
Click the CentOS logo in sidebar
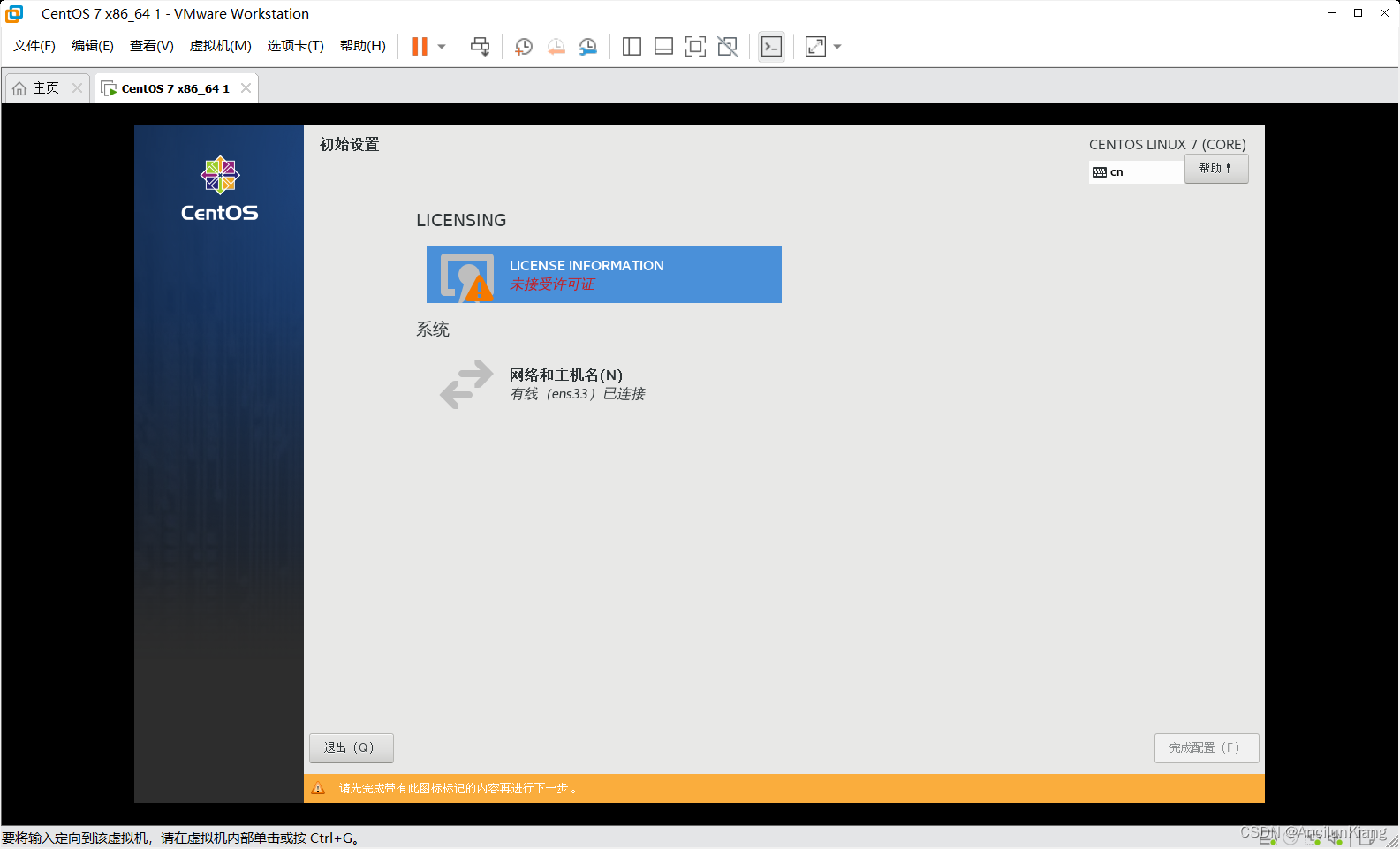click(x=220, y=189)
